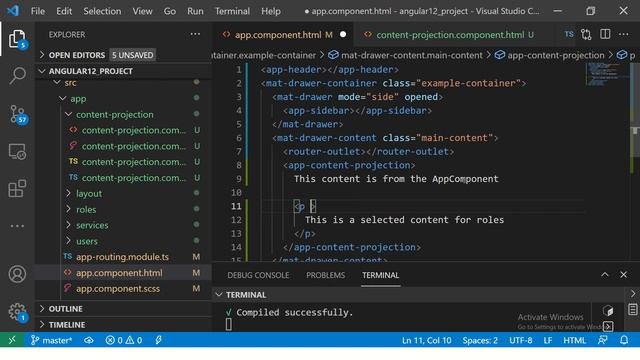This screenshot has width=640, height=360.
Task: Change indentation Spaces: 2
Action: [x=480, y=340]
